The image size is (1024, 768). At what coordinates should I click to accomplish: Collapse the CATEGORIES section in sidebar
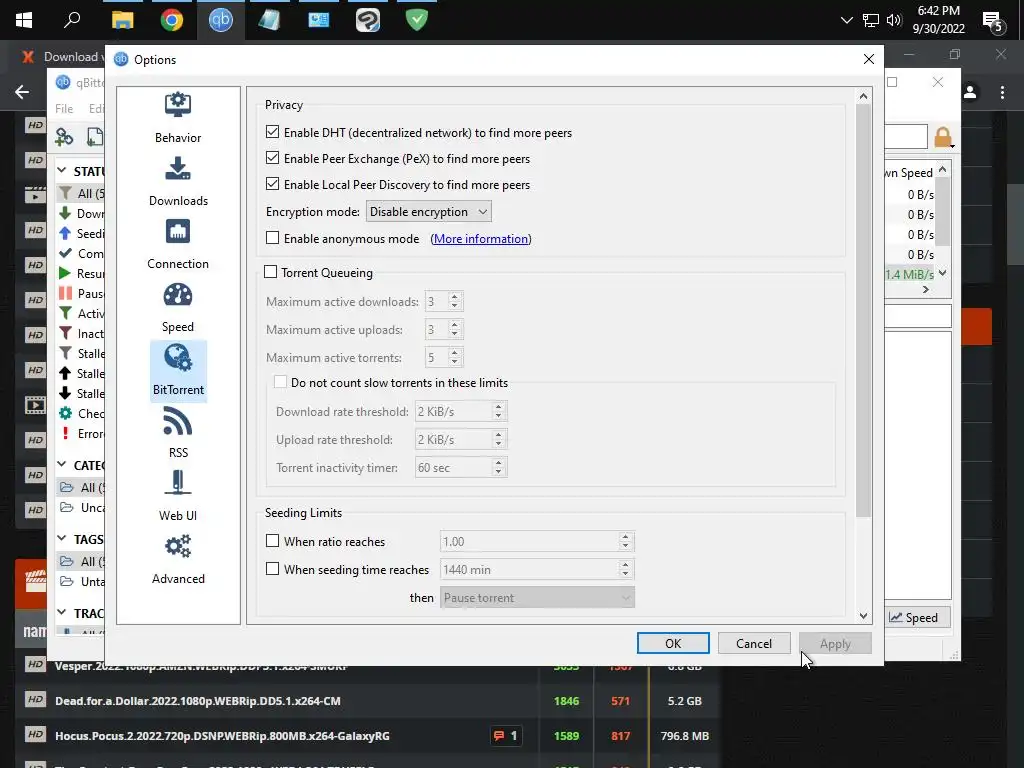pyautogui.click(x=61, y=464)
